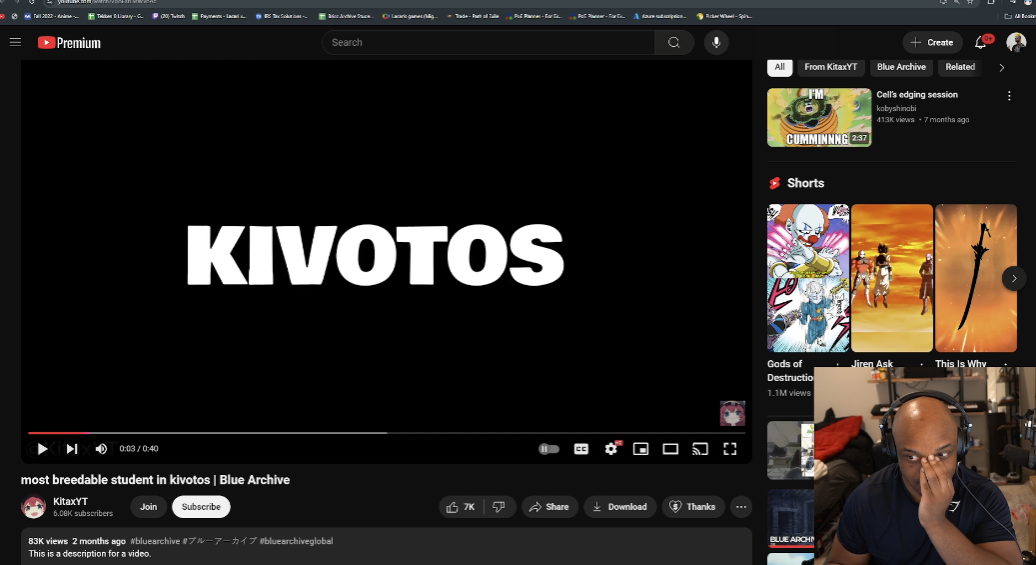
Task: Open the Jiren Ask short thumbnail
Action: 892,278
